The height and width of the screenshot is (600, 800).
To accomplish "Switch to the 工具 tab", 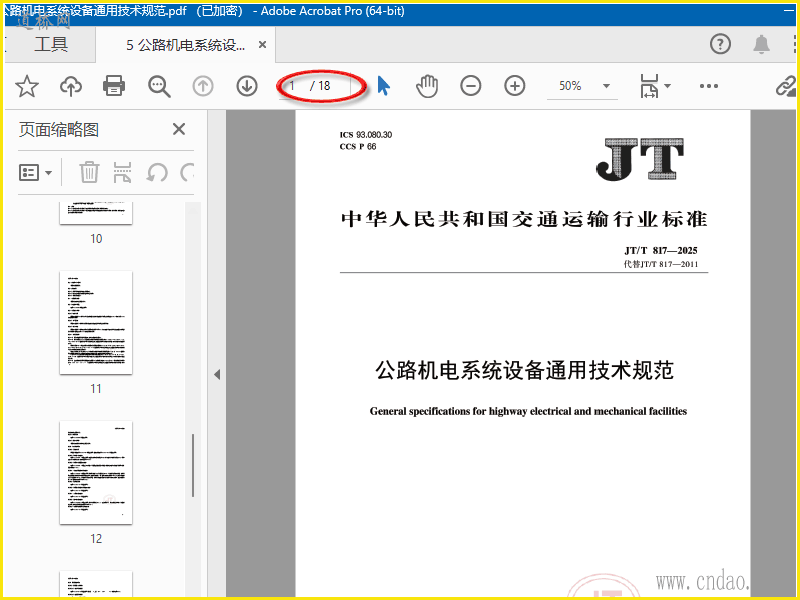I will [x=51, y=44].
